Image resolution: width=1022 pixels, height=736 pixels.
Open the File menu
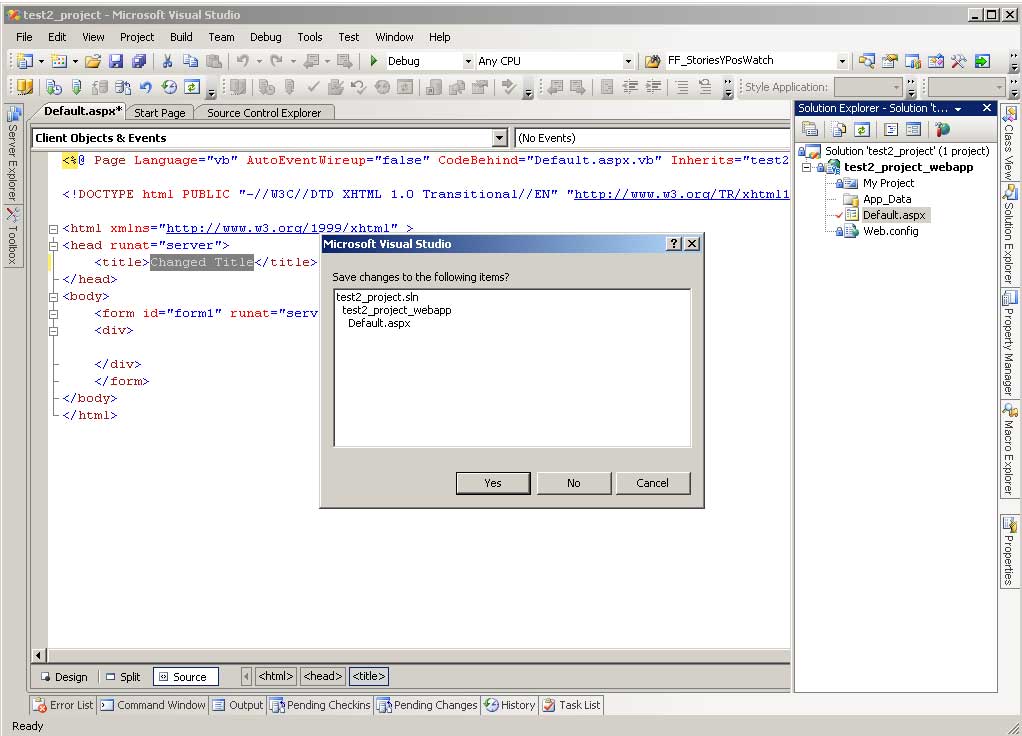pyautogui.click(x=24, y=37)
